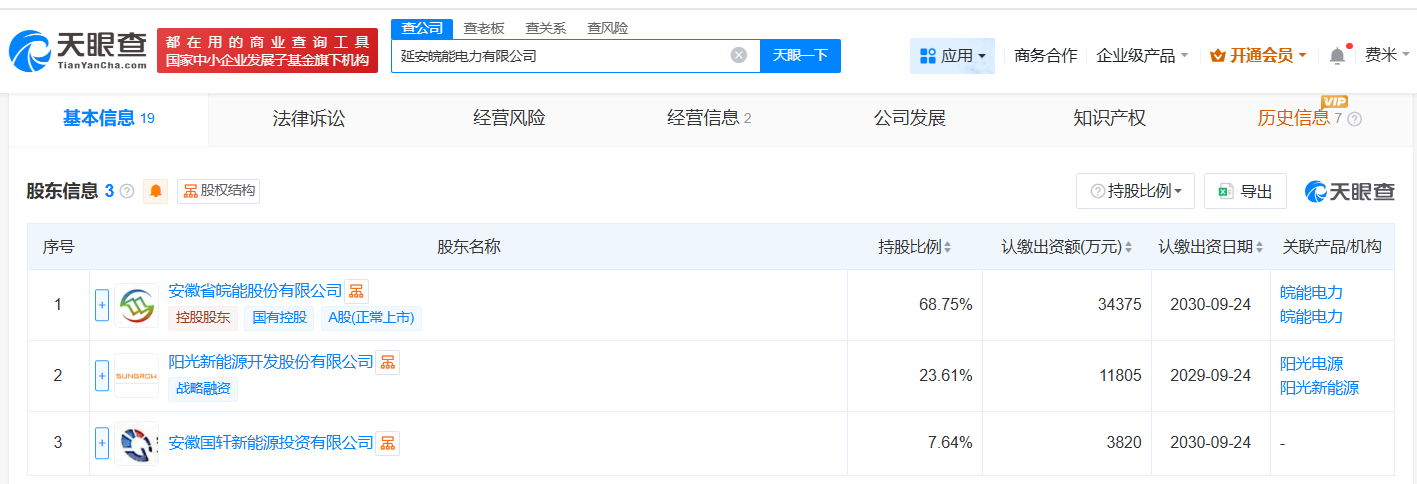Open equity structure icon next to 阳光新能源开发股份有限公司
The width and height of the screenshot is (1417, 484).
click(387, 362)
